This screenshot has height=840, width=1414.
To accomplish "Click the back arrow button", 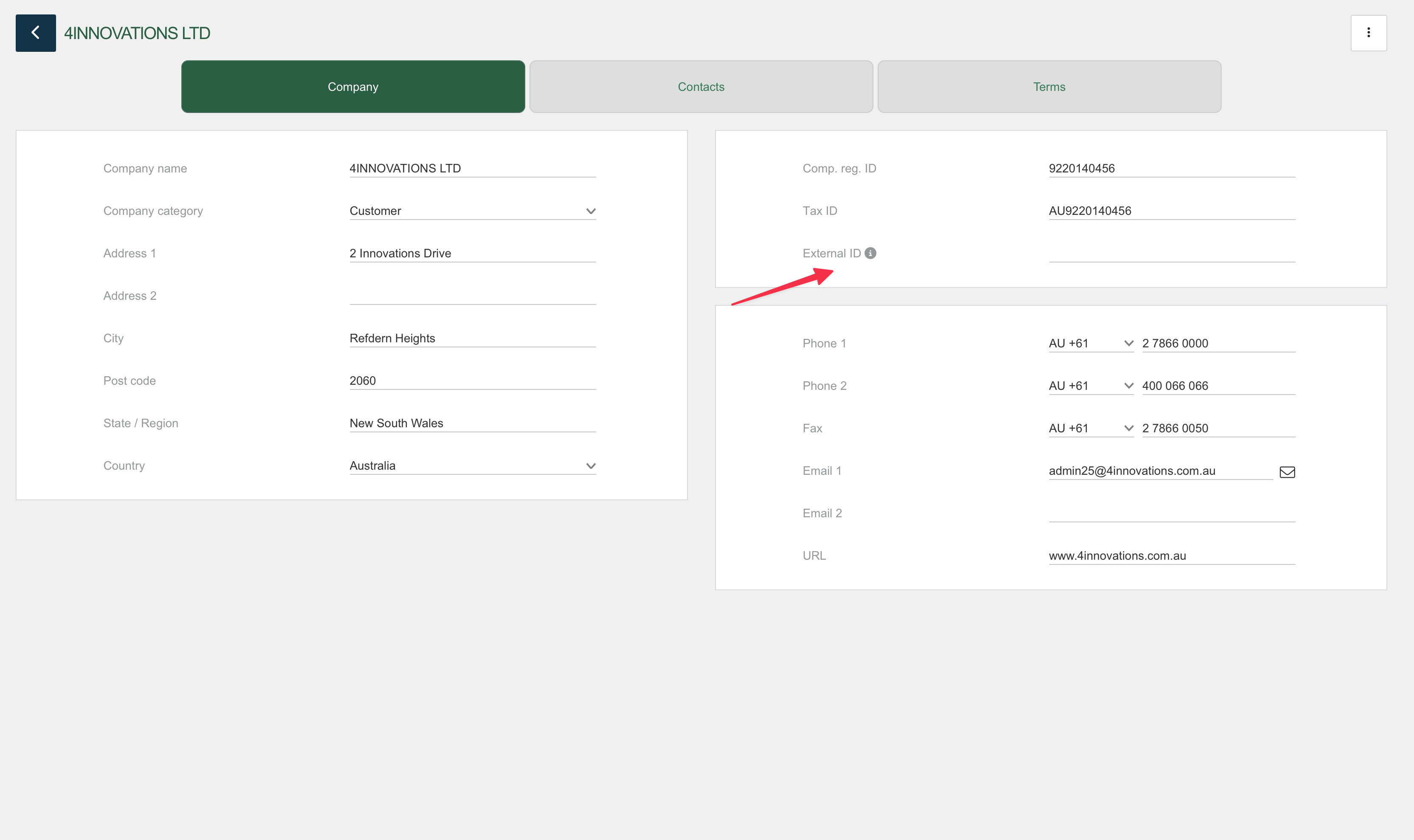I will 35,33.
